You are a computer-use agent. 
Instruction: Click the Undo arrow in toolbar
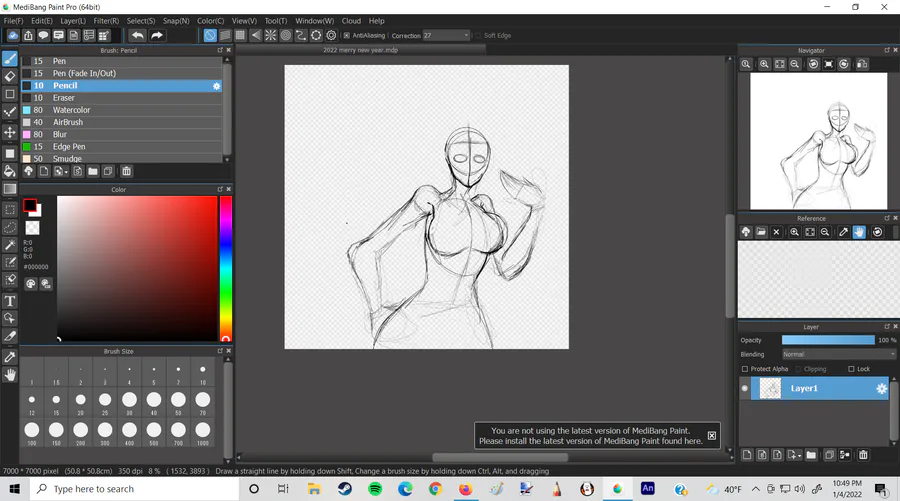pyautogui.click(x=138, y=36)
